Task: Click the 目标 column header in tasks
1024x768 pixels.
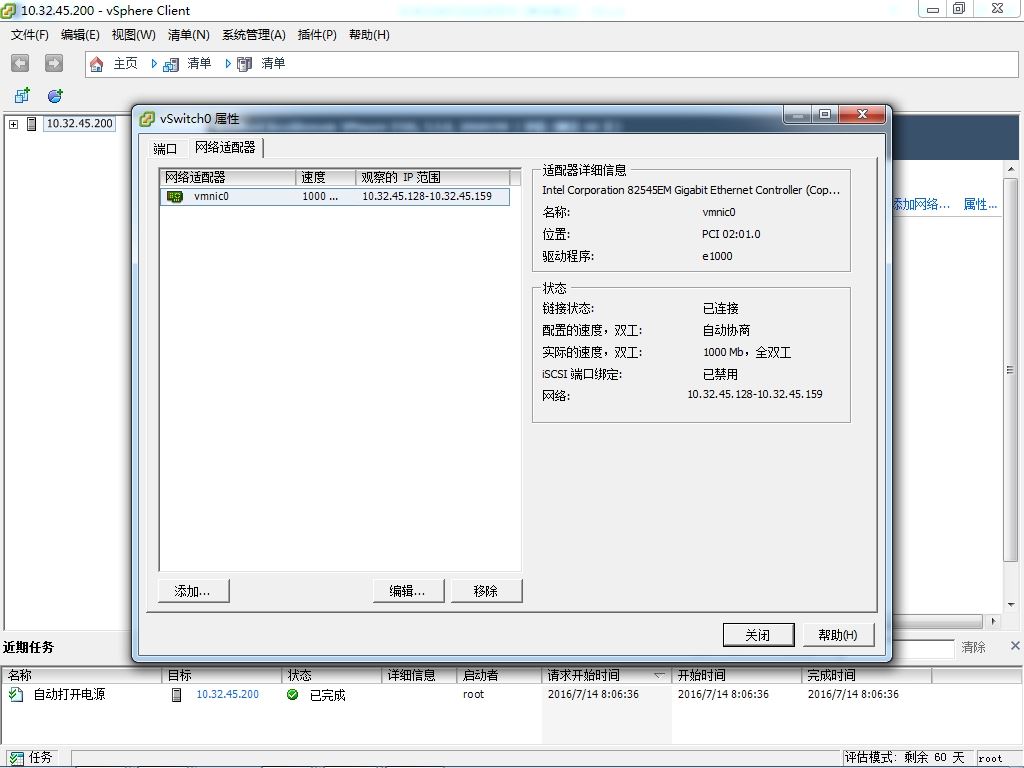Action: point(222,675)
